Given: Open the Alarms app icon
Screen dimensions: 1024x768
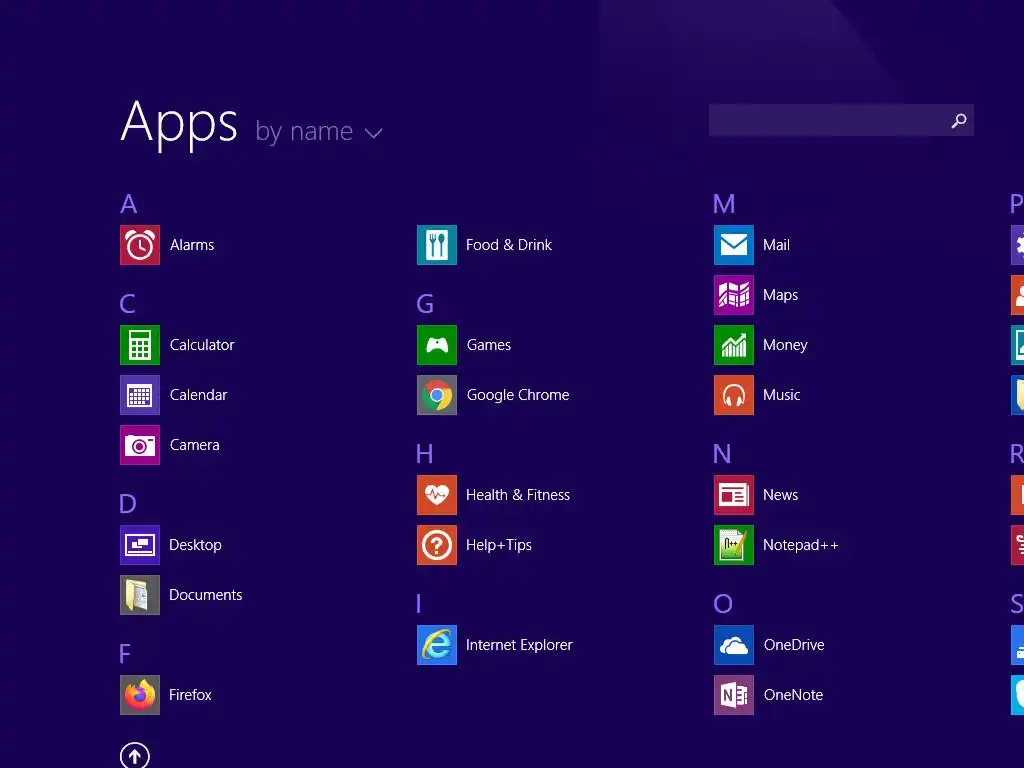Looking at the screenshot, I should (140, 245).
